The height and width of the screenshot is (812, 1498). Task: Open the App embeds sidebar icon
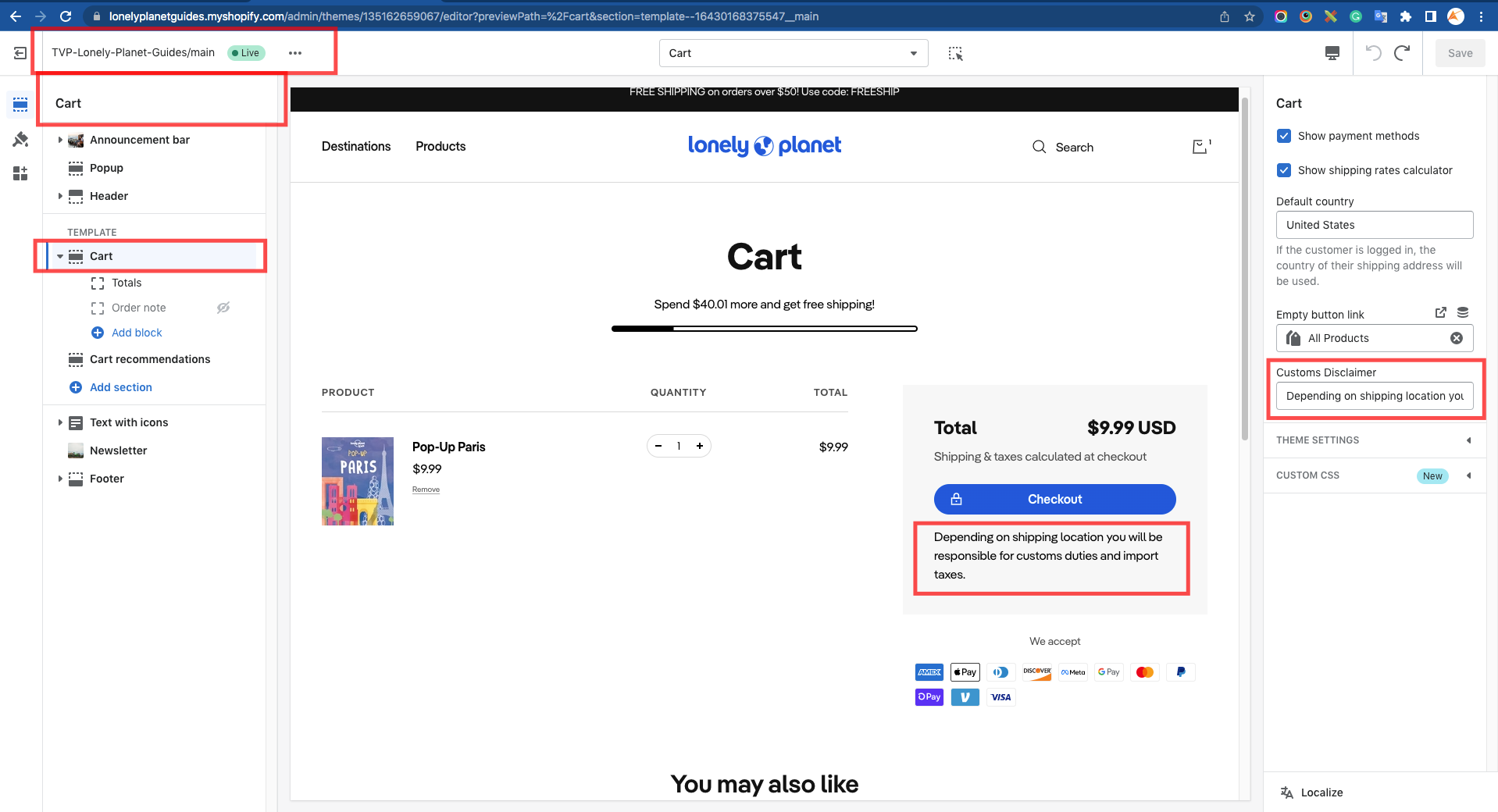point(20,173)
